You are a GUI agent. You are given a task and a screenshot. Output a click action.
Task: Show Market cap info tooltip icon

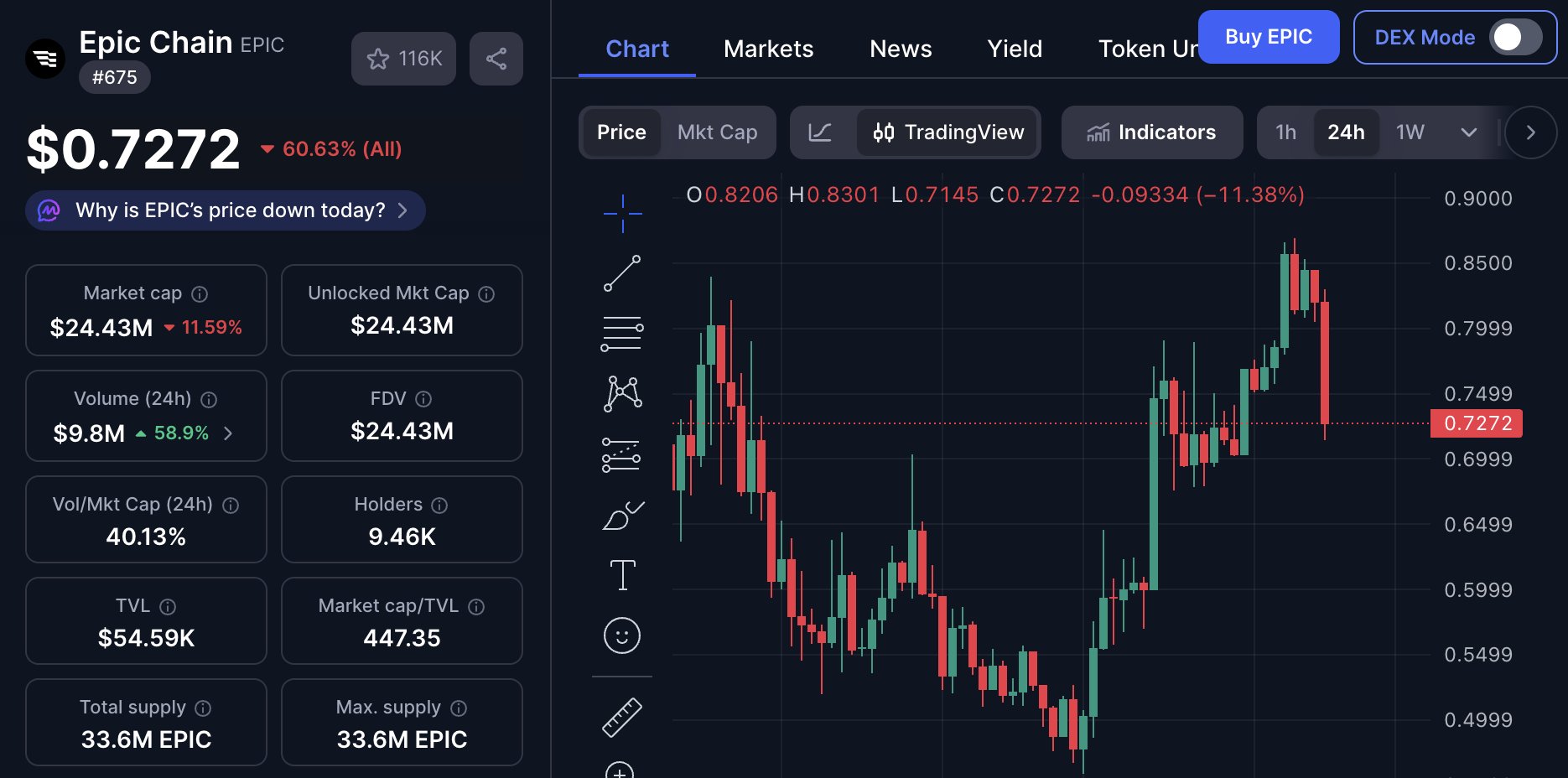pyautogui.click(x=200, y=294)
